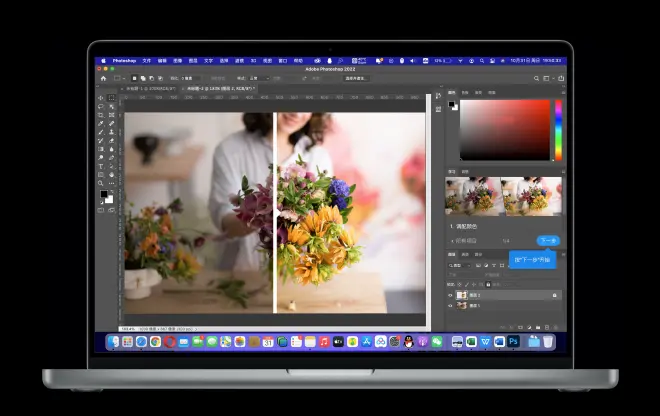The image size is (660, 416).
Task: Click the 选择并遮住 button in options bar
Action: [356, 78]
